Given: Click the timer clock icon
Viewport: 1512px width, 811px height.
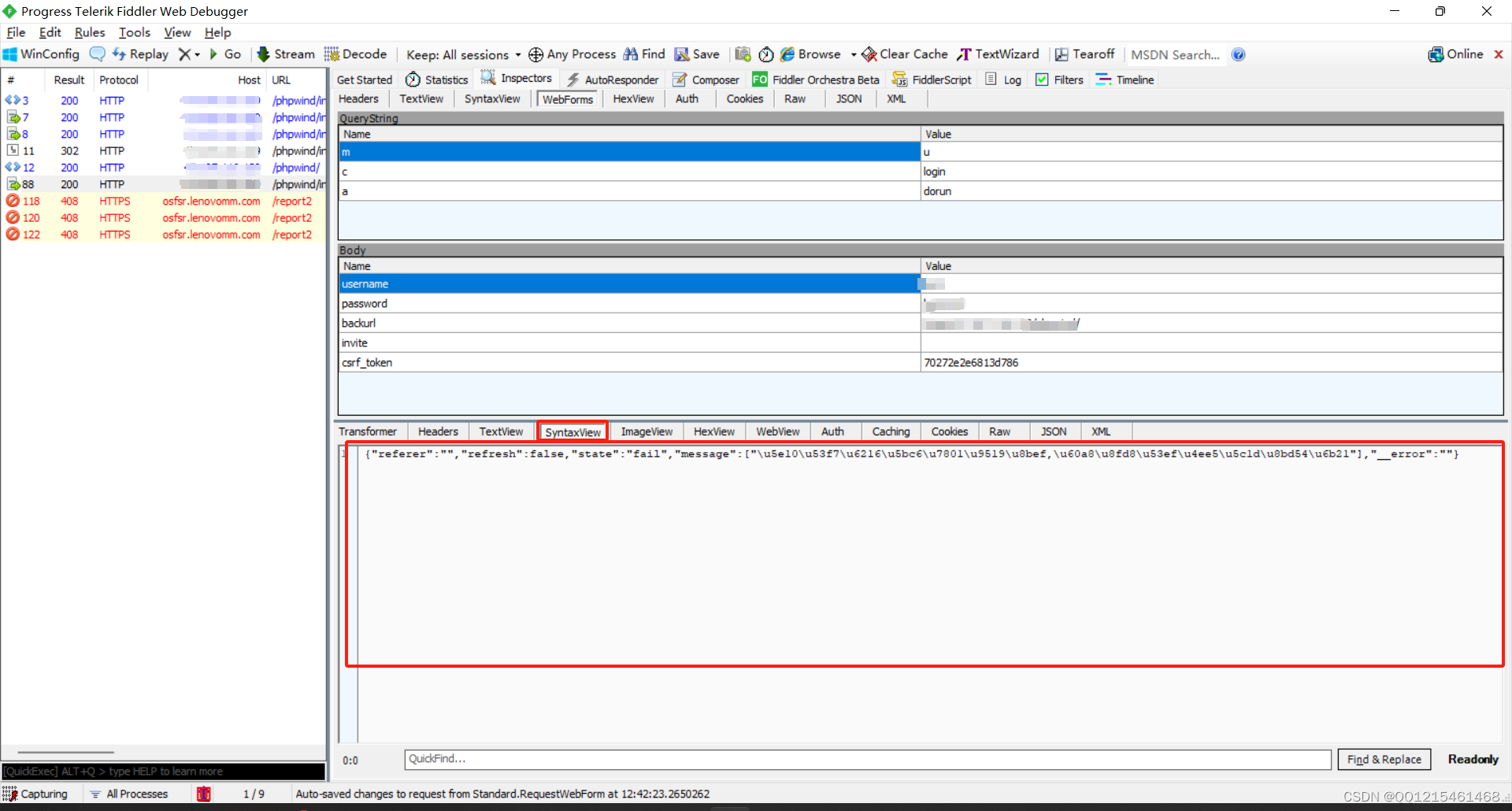Looking at the screenshot, I should 766,54.
